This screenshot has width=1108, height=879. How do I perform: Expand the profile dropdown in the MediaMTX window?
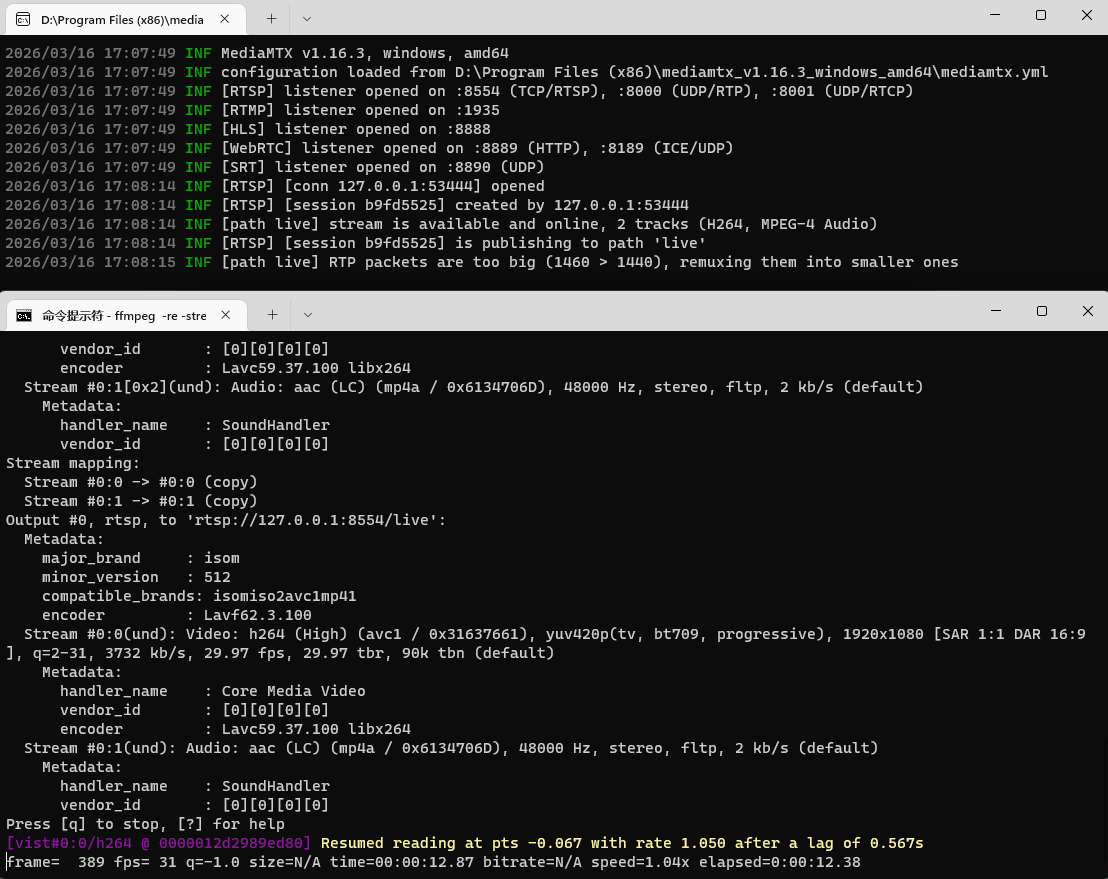click(307, 18)
